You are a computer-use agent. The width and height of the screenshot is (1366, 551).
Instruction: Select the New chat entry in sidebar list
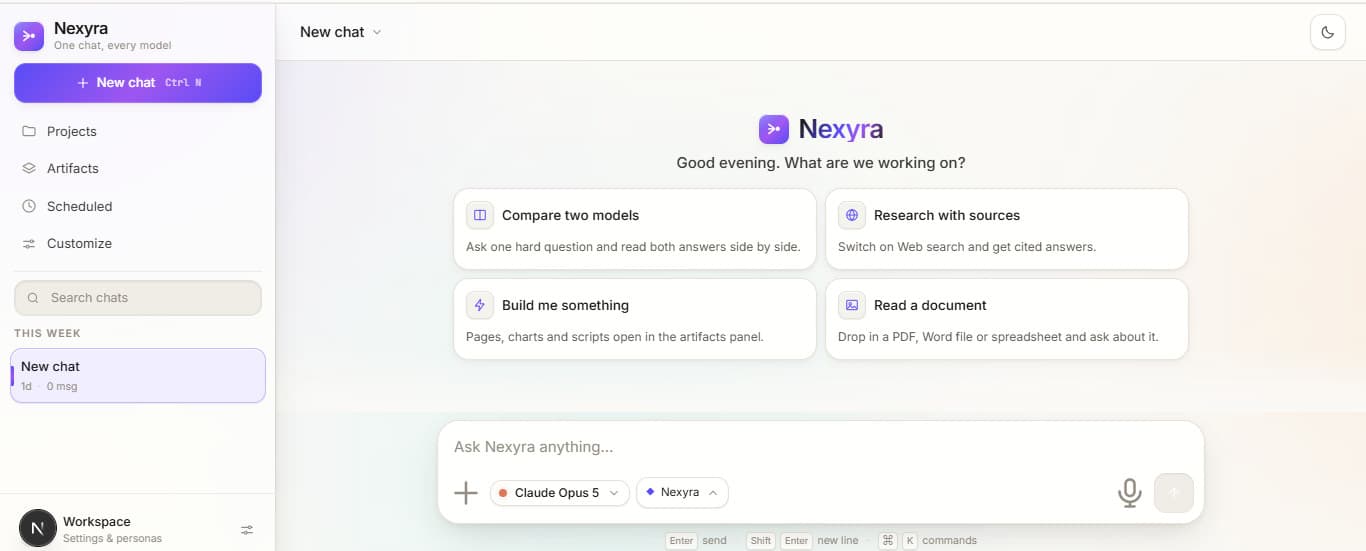tap(138, 376)
